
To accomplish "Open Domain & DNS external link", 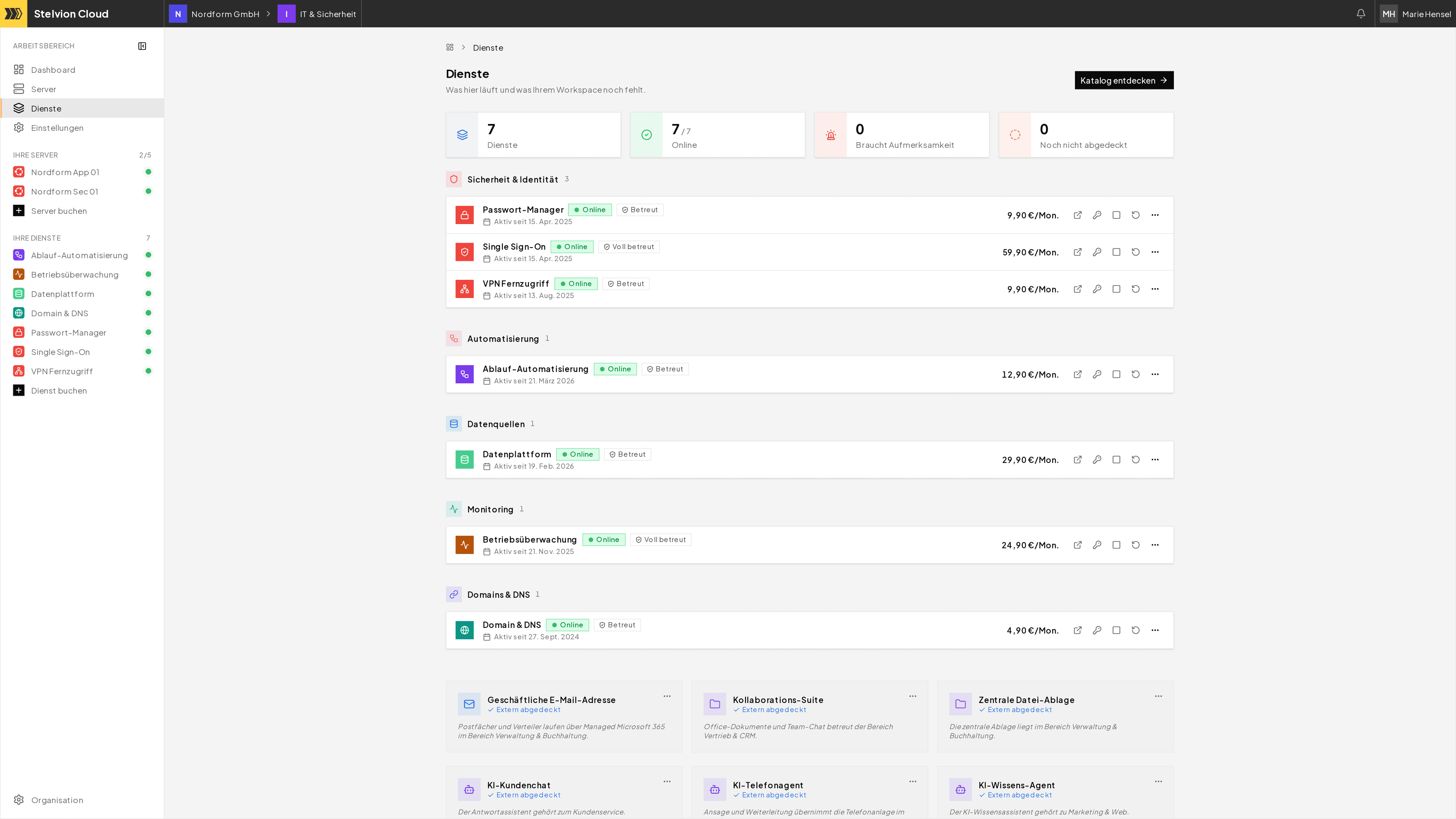I will [1077, 630].
